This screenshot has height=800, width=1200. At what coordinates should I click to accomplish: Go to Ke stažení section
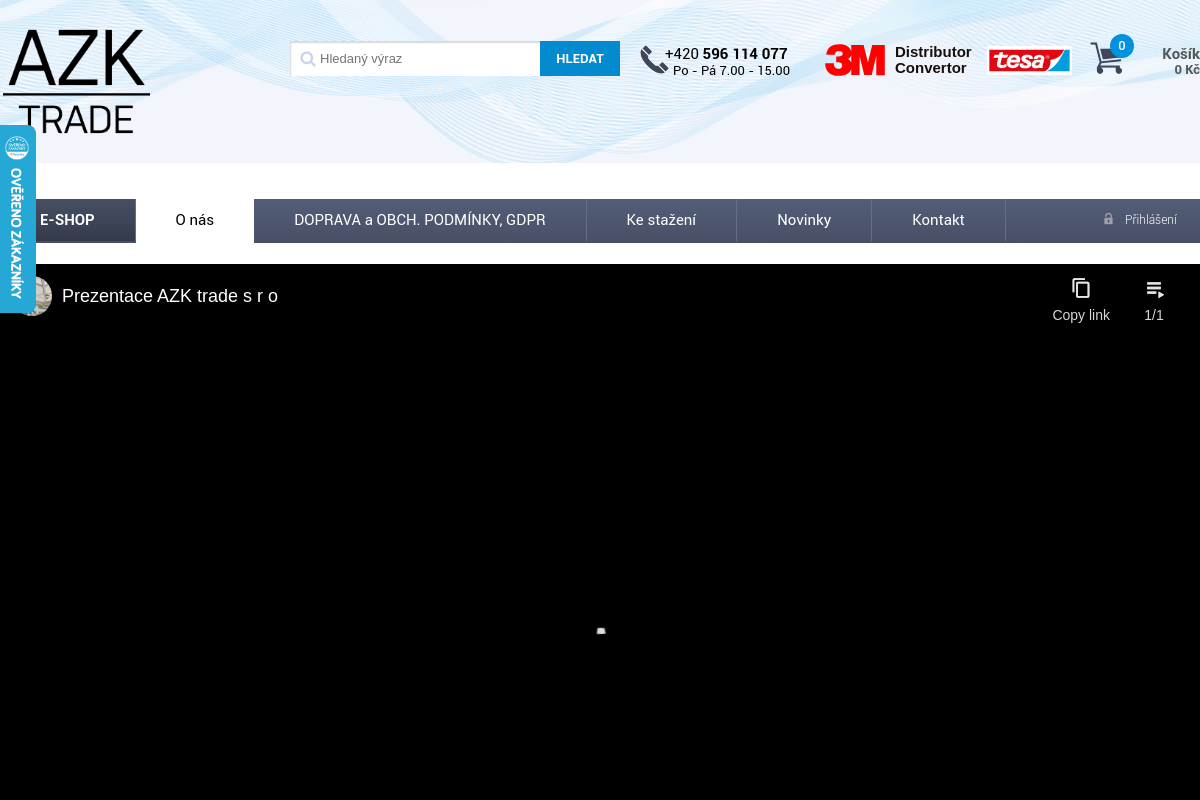click(x=661, y=220)
